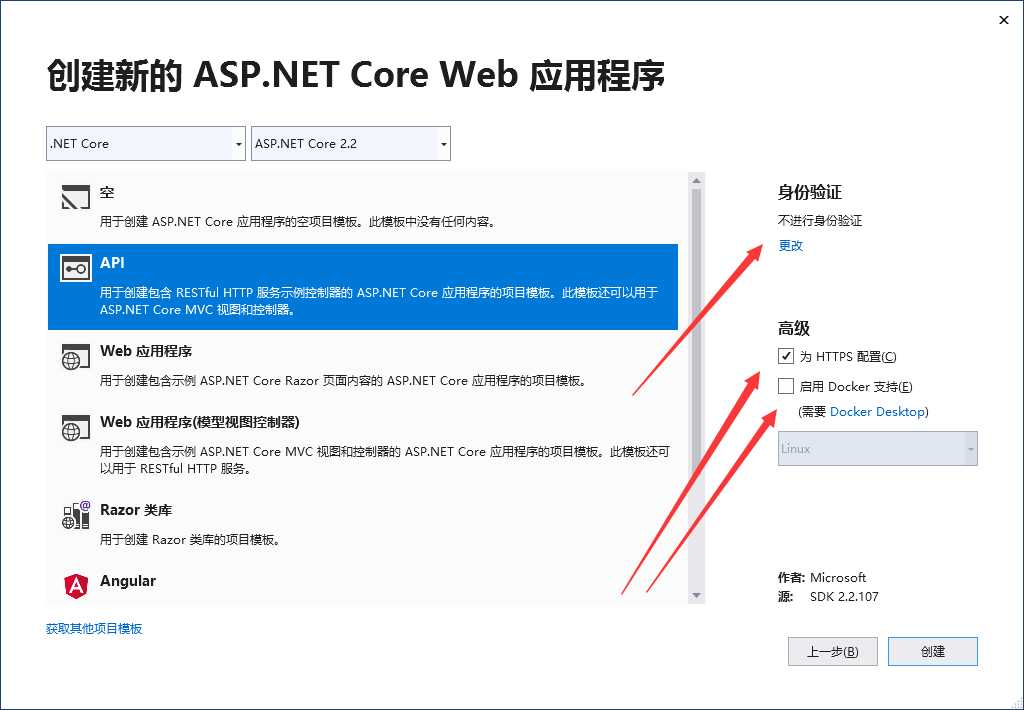
Task: Click the 启用 Docker 支持(E) label
Action: 856,387
